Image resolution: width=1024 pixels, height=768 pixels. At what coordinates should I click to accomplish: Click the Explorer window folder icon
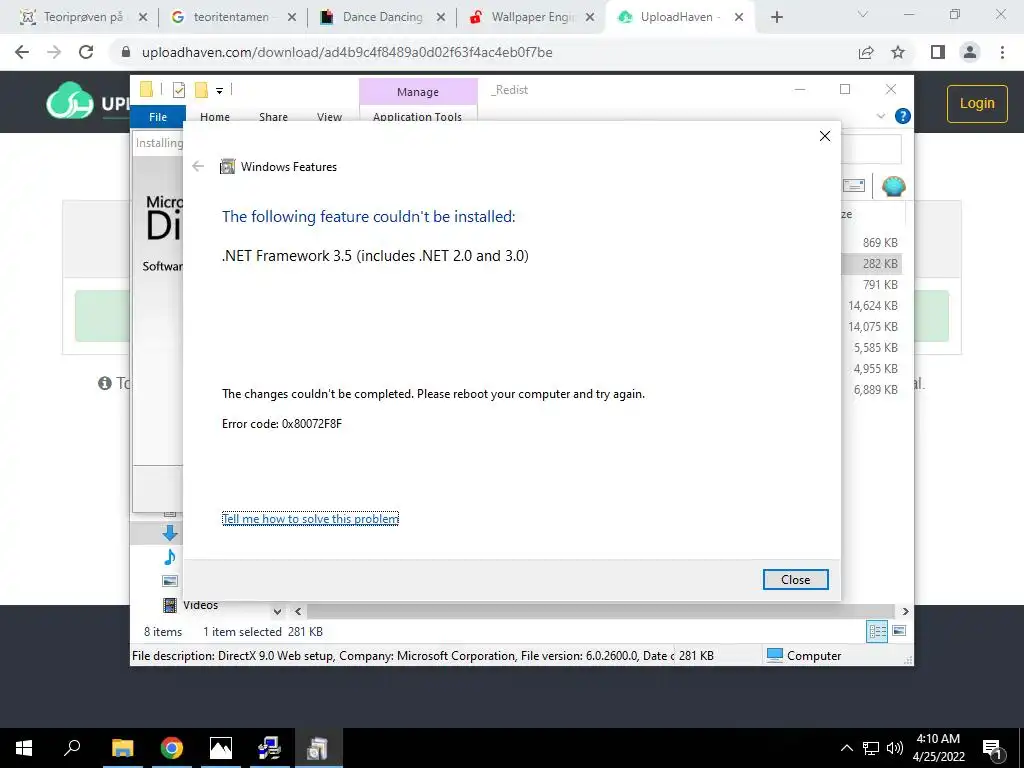tap(146, 89)
